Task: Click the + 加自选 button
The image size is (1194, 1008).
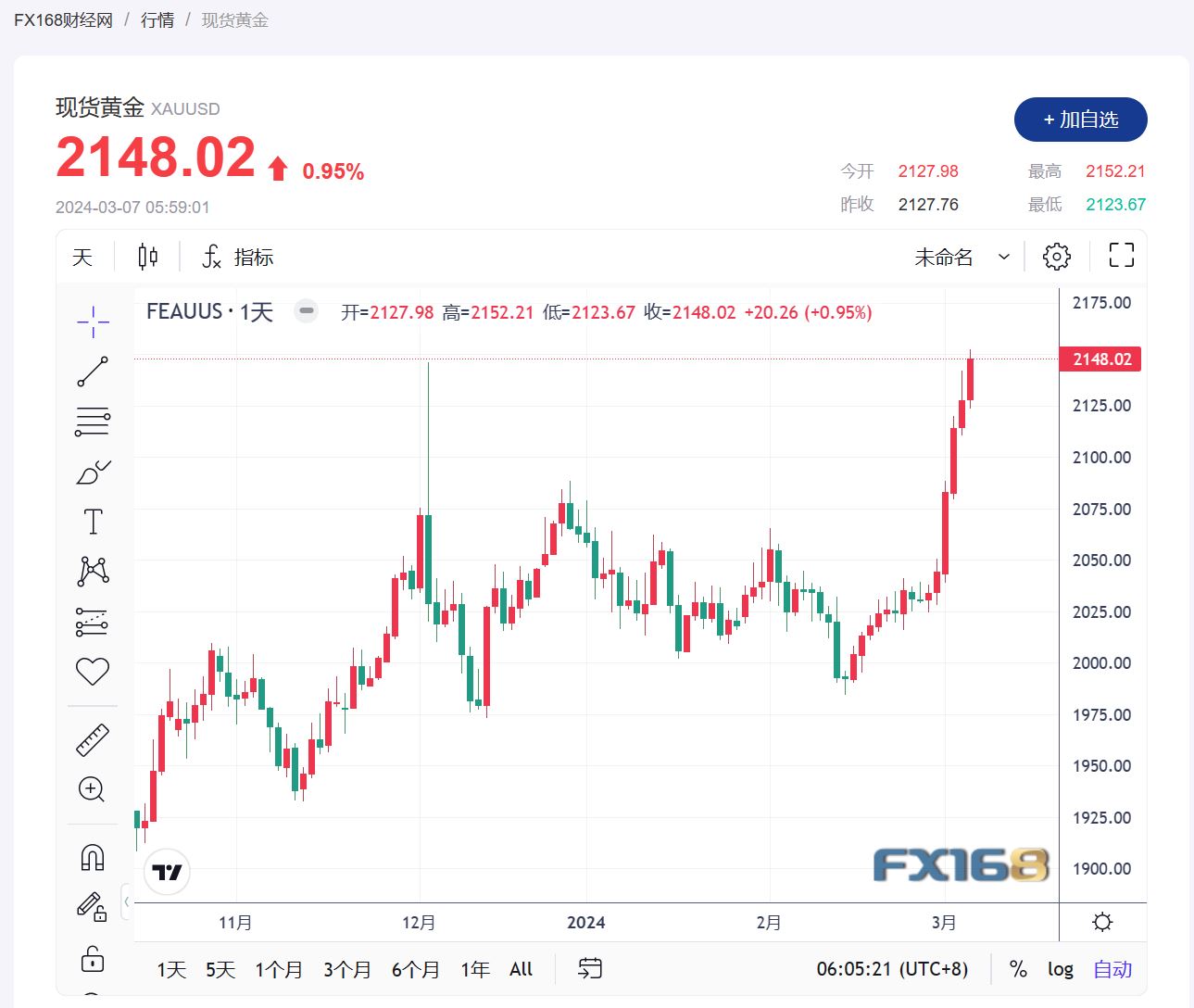Action: click(x=1081, y=120)
